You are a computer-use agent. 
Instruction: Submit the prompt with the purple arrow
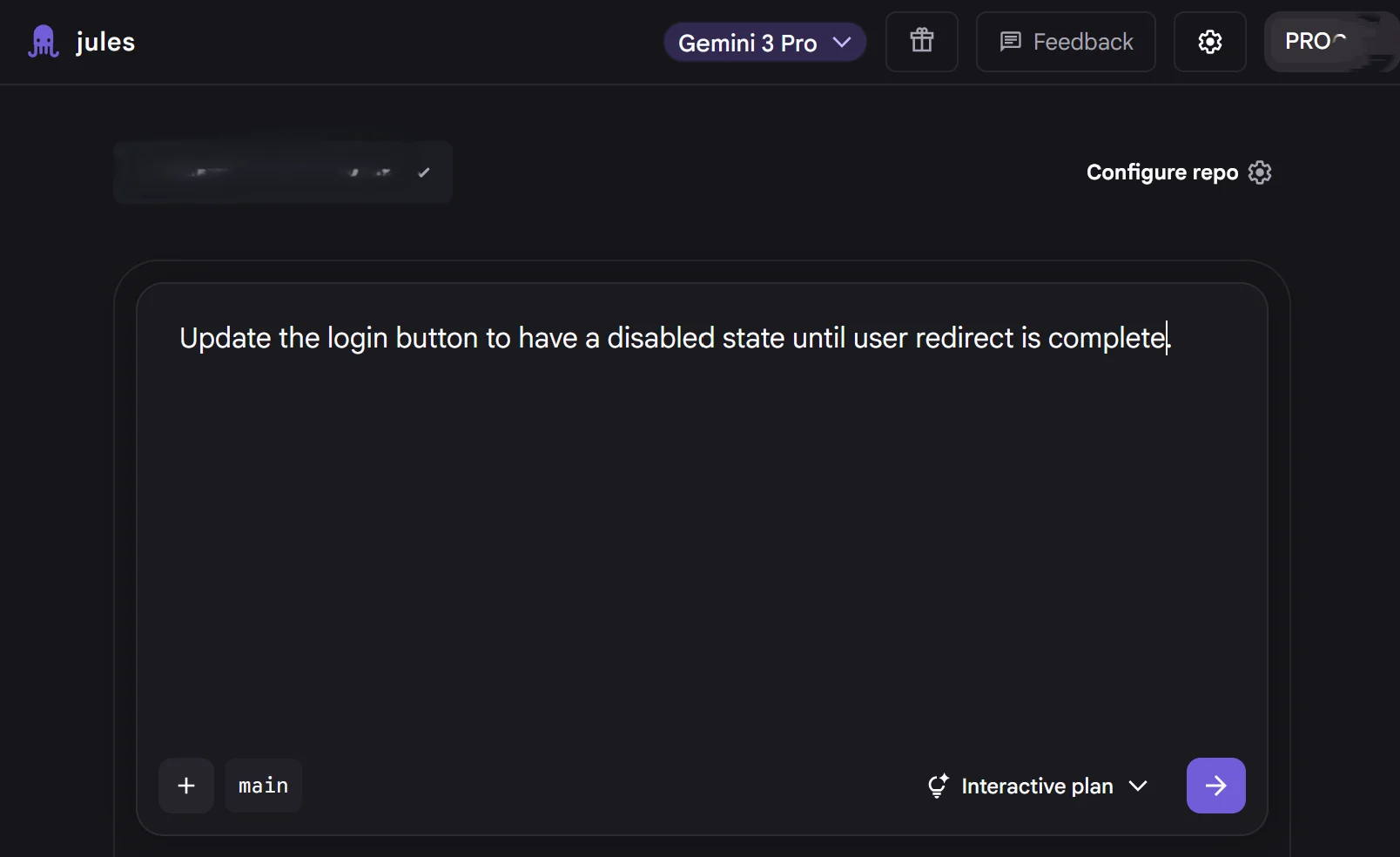tap(1215, 786)
